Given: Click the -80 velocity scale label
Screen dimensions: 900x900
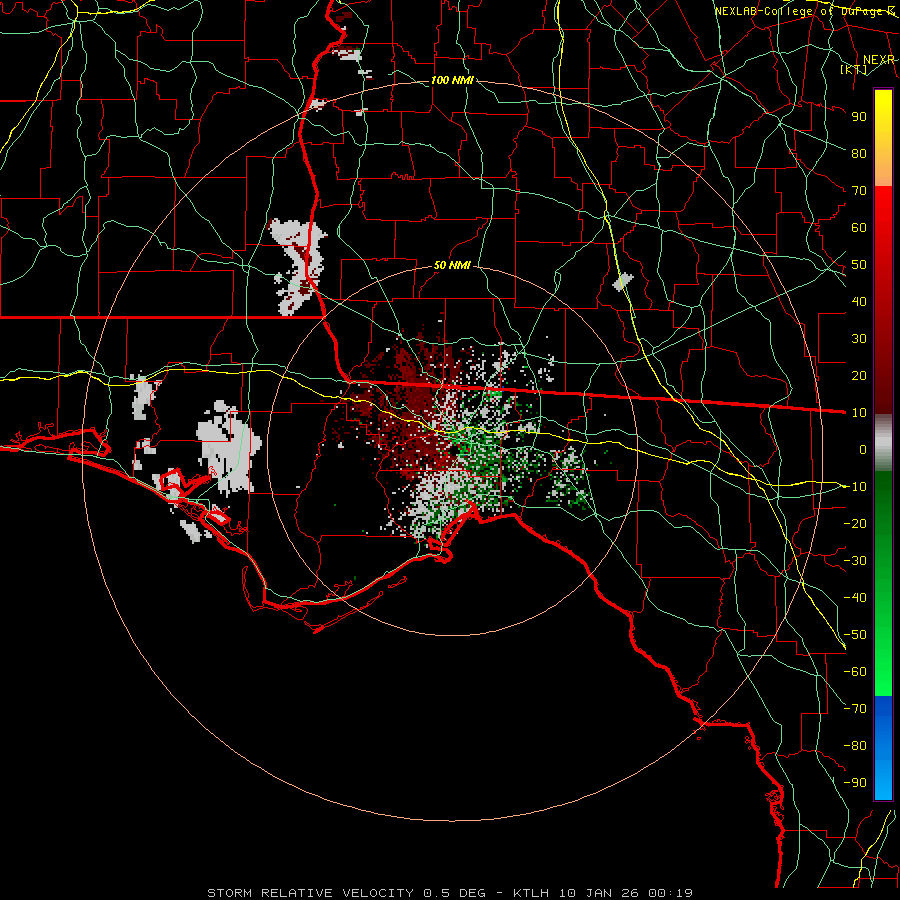Looking at the screenshot, I should pyautogui.click(x=855, y=746).
